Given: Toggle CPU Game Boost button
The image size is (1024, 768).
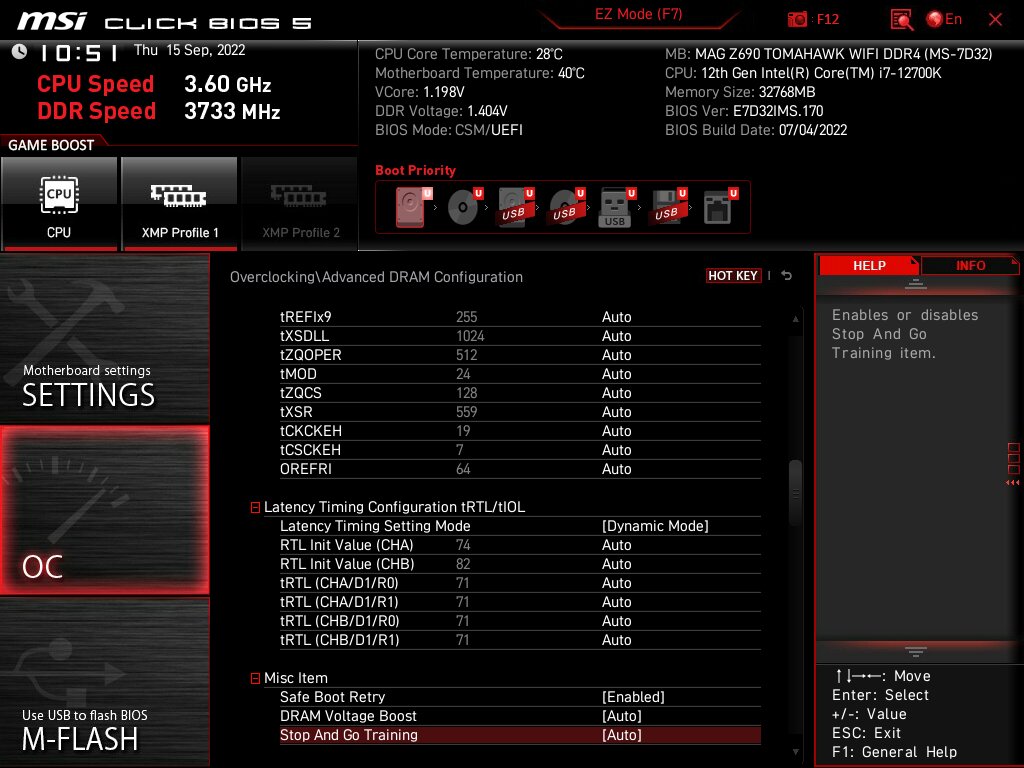Looking at the screenshot, I should (x=59, y=204).
